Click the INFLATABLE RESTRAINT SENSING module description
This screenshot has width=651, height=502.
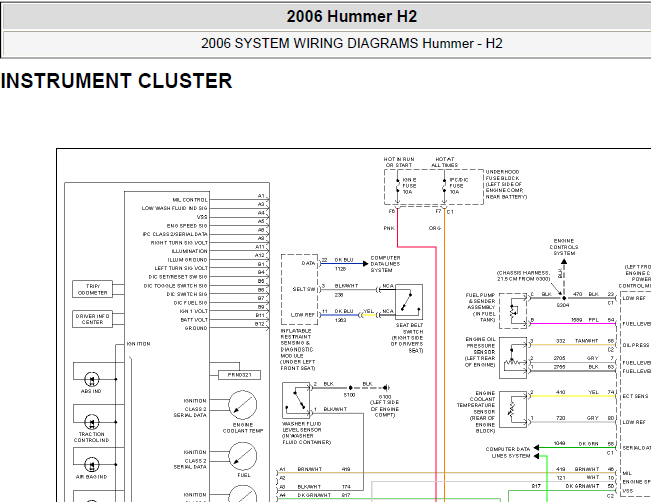point(298,350)
